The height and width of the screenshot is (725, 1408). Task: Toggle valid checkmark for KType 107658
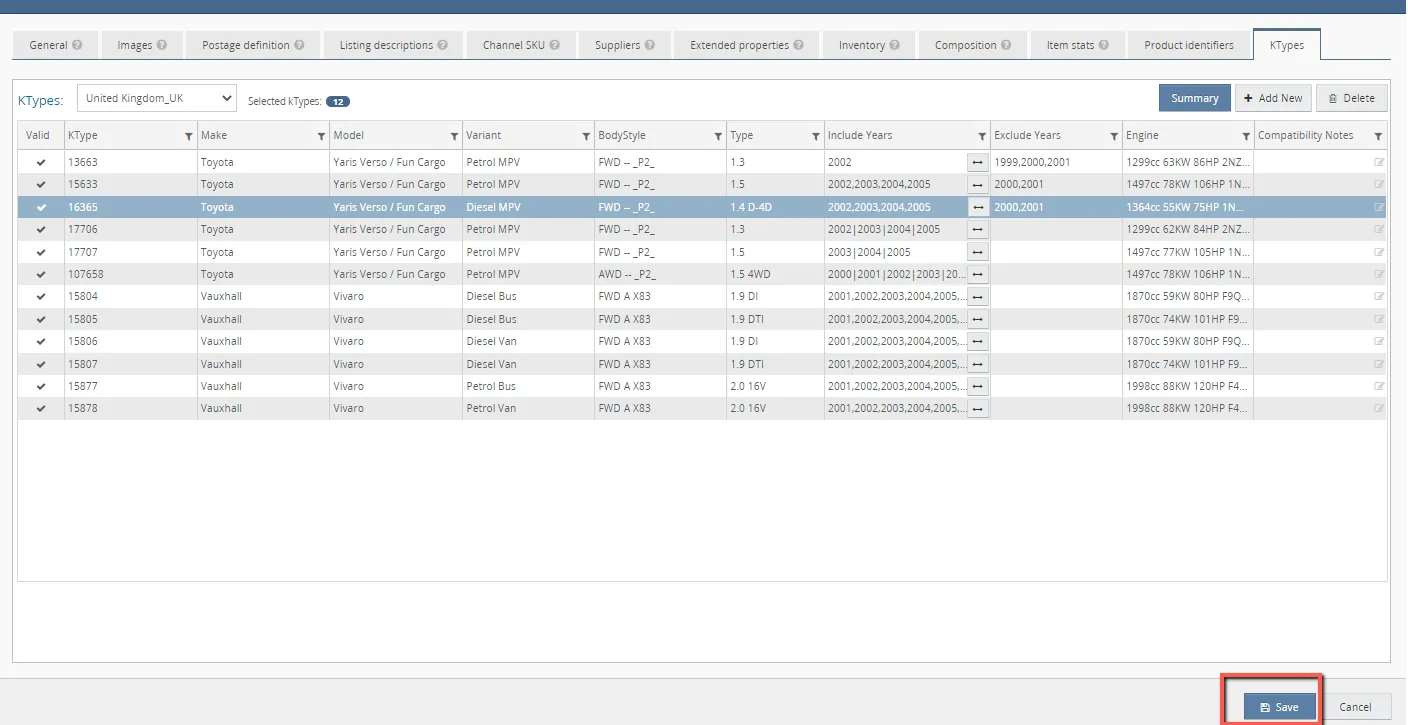[41, 274]
